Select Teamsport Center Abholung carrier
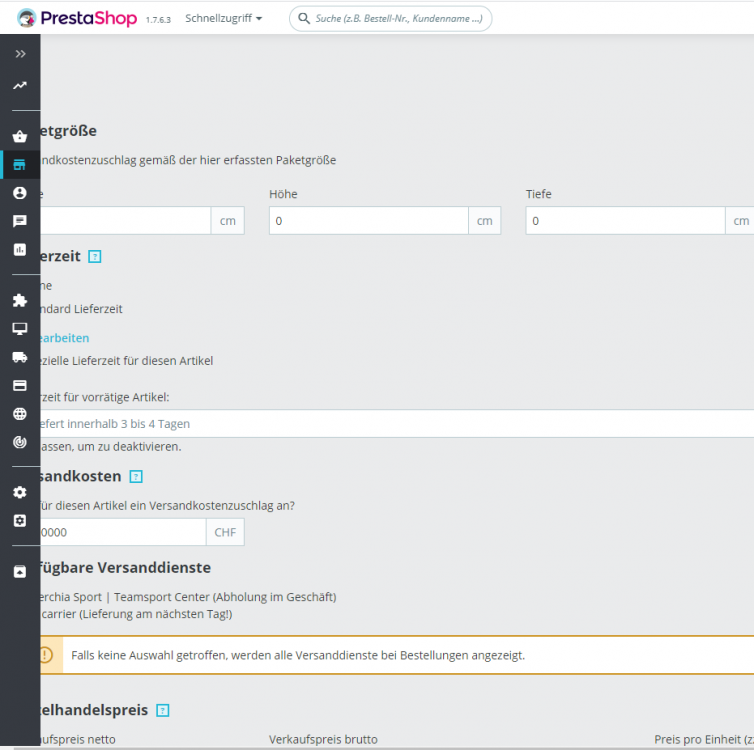 point(188,597)
